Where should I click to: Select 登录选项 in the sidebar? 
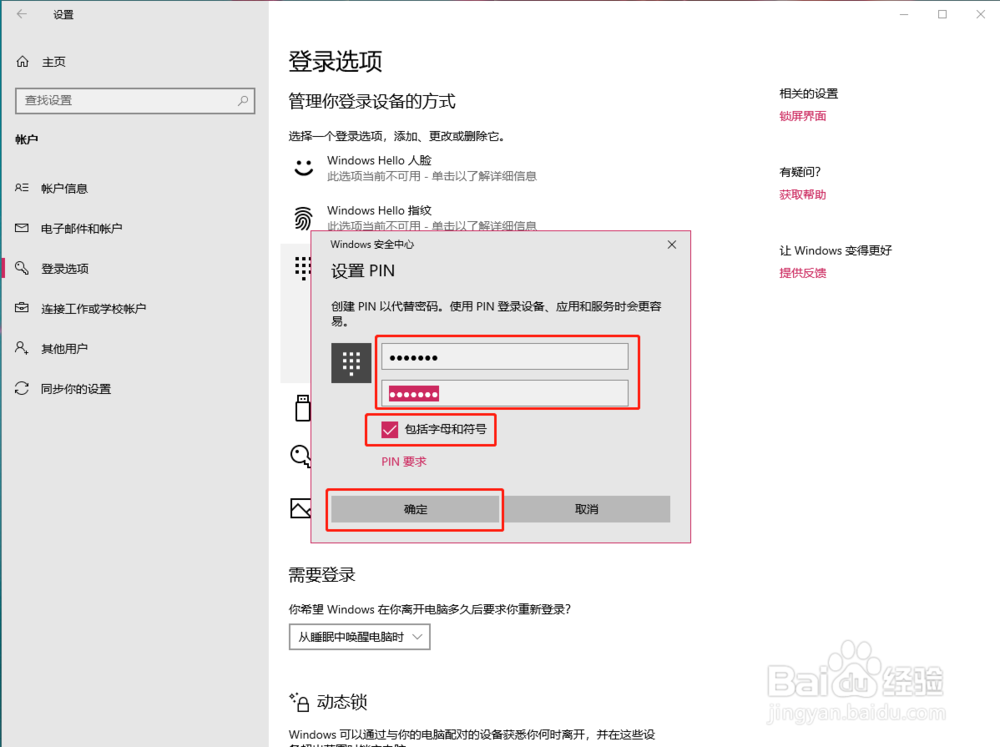(x=65, y=269)
